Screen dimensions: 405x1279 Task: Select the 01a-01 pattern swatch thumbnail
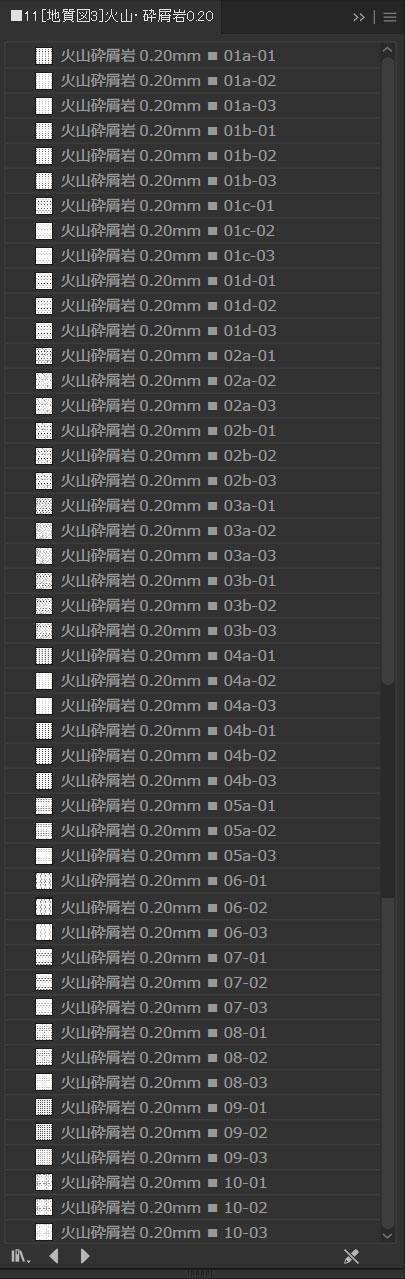pyautogui.click(x=44, y=56)
